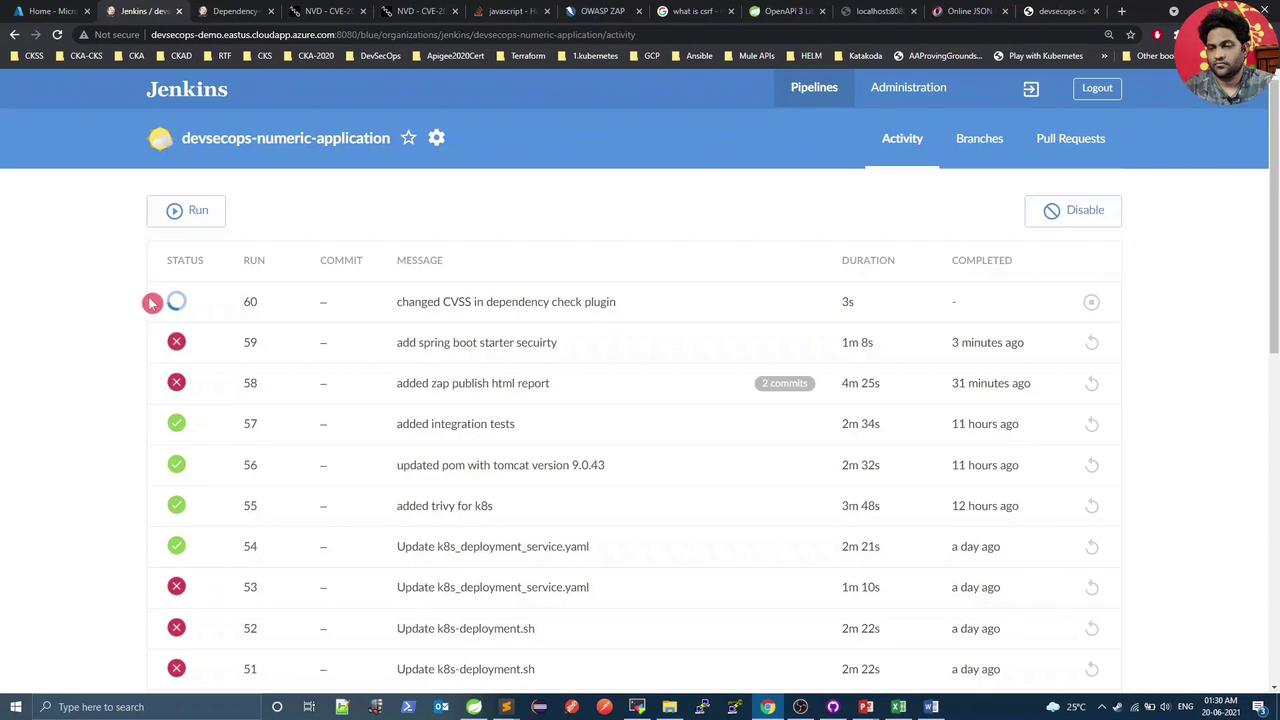This screenshot has width=1280, height=720.
Task: Click the COMPLETED column header
Action: click(982, 260)
